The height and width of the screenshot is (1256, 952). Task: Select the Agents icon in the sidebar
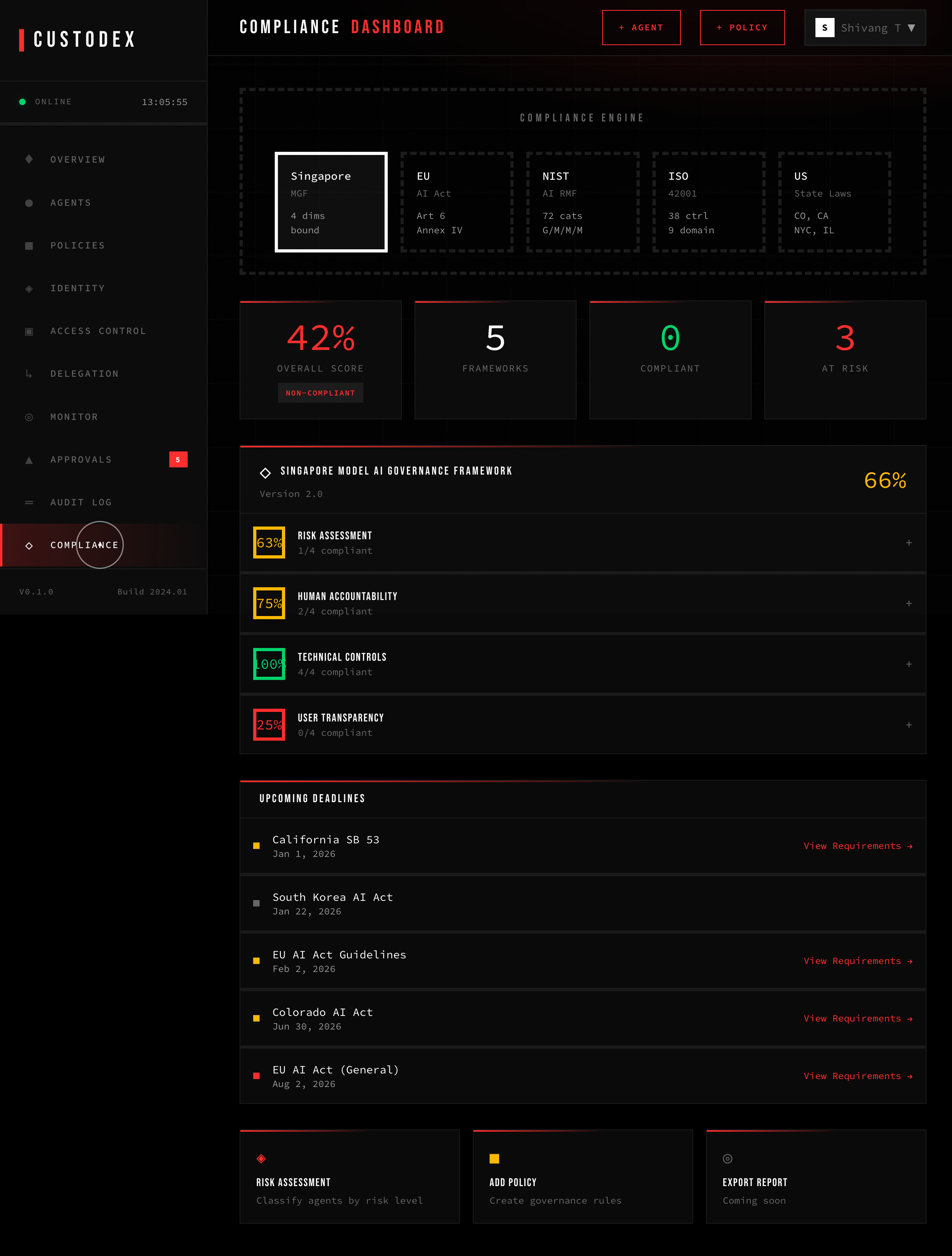pyautogui.click(x=28, y=203)
